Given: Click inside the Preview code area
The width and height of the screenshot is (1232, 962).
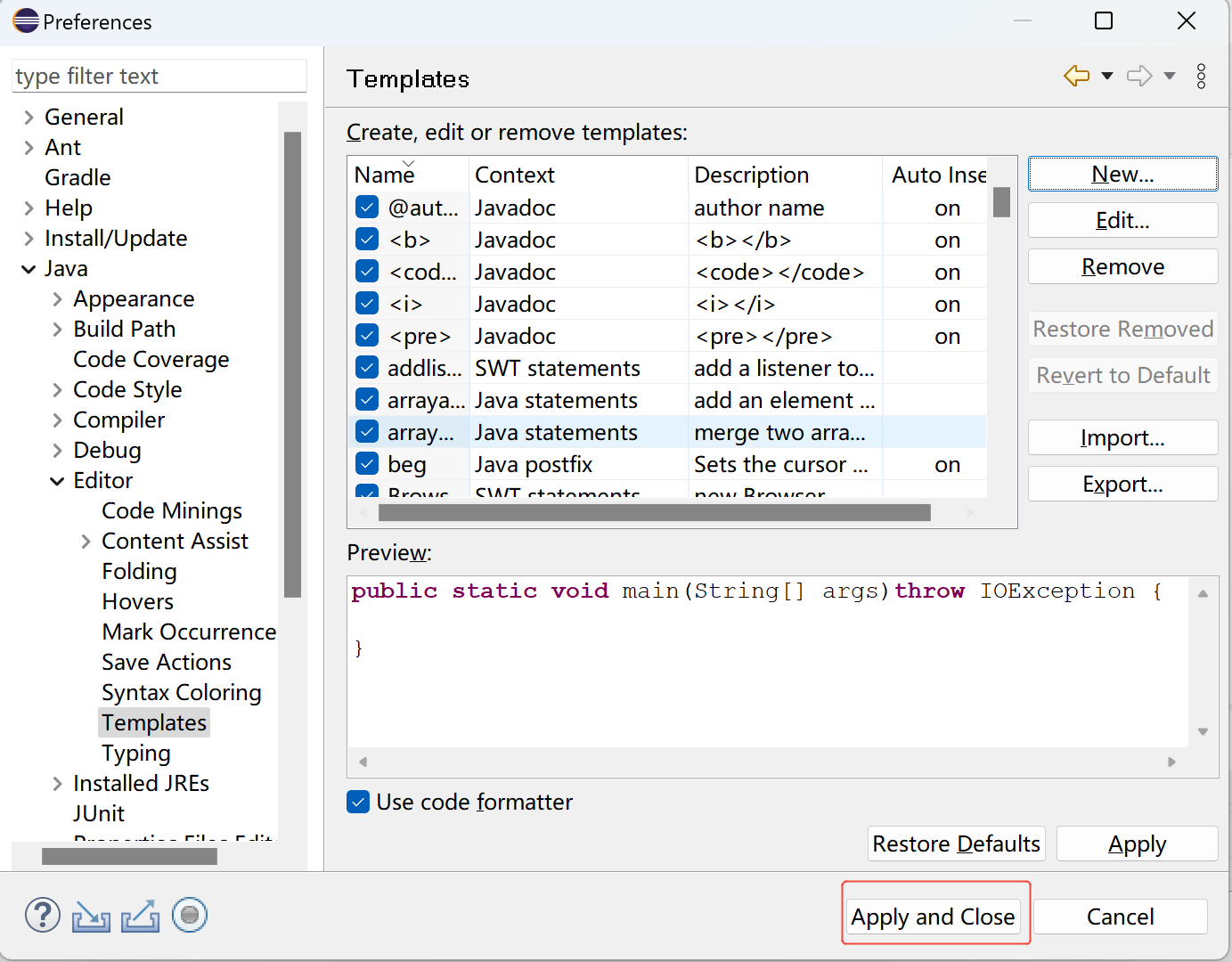Looking at the screenshot, I should (768, 661).
